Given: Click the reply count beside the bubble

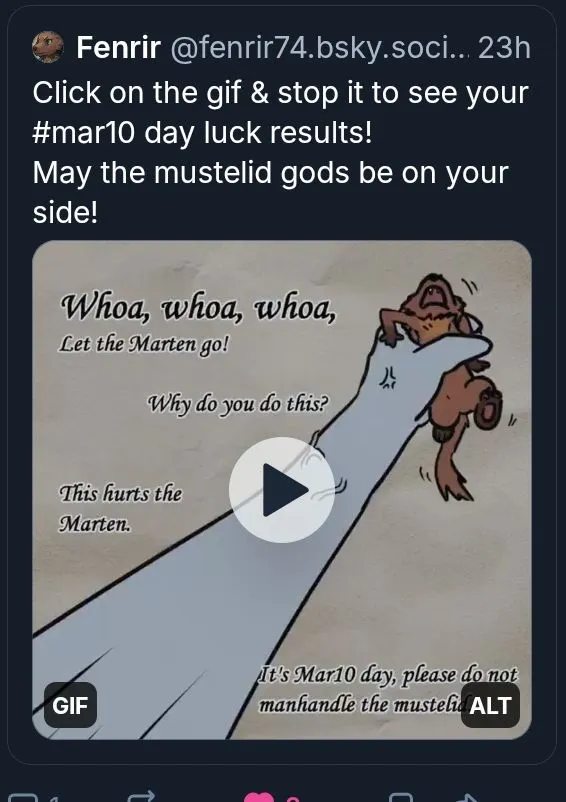Looking at the screenshot, I should pyautogui.click(x=53, y=799).
